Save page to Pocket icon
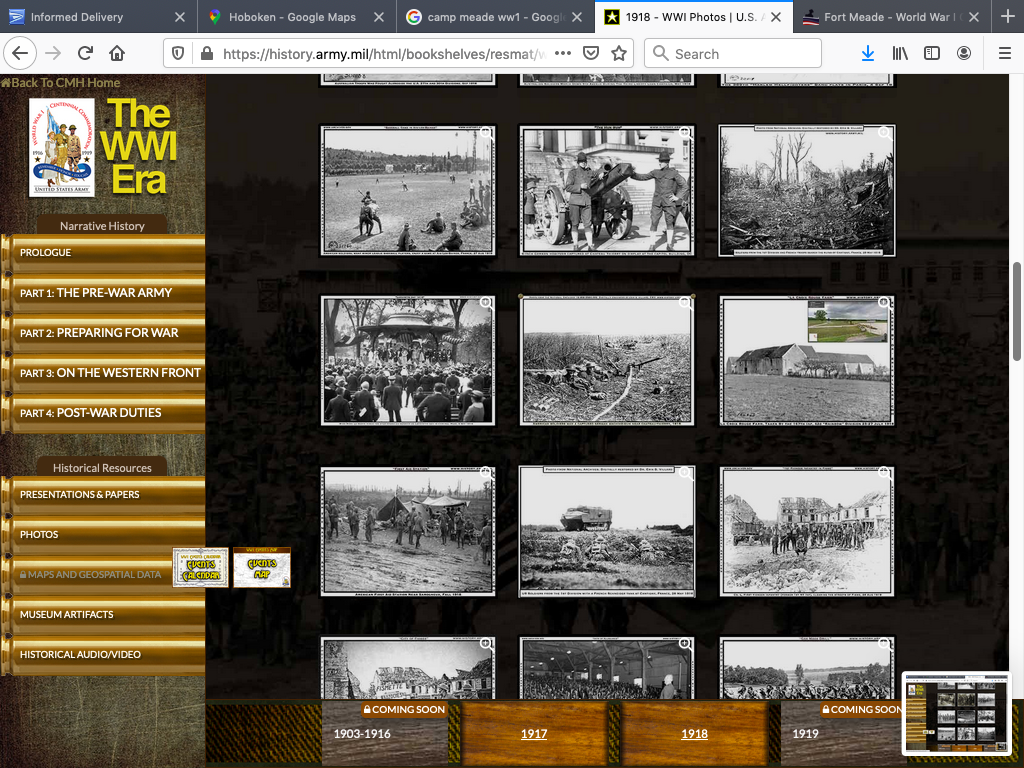1024x768 pixels. [x=591, y=53]
